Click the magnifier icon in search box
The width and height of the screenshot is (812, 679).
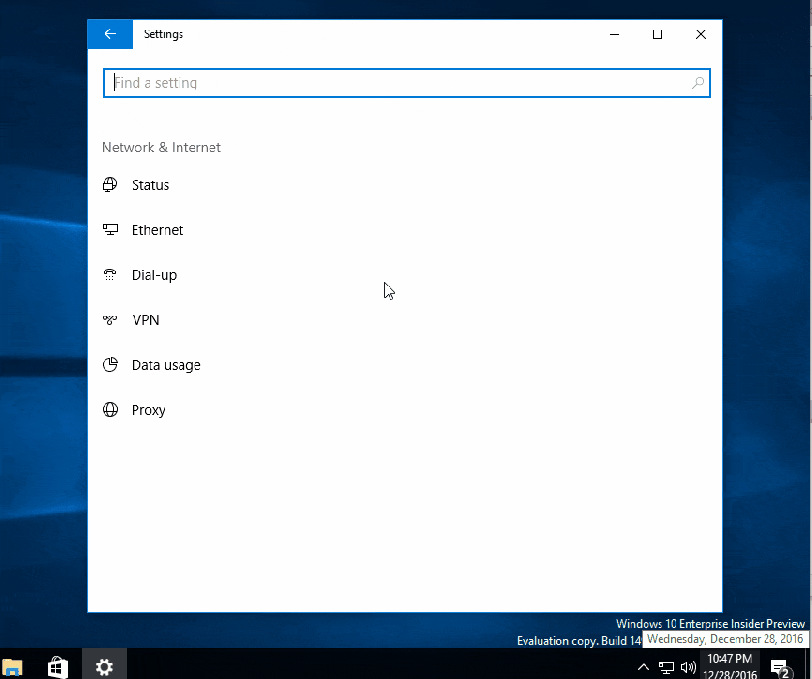(x=697, y=83)
